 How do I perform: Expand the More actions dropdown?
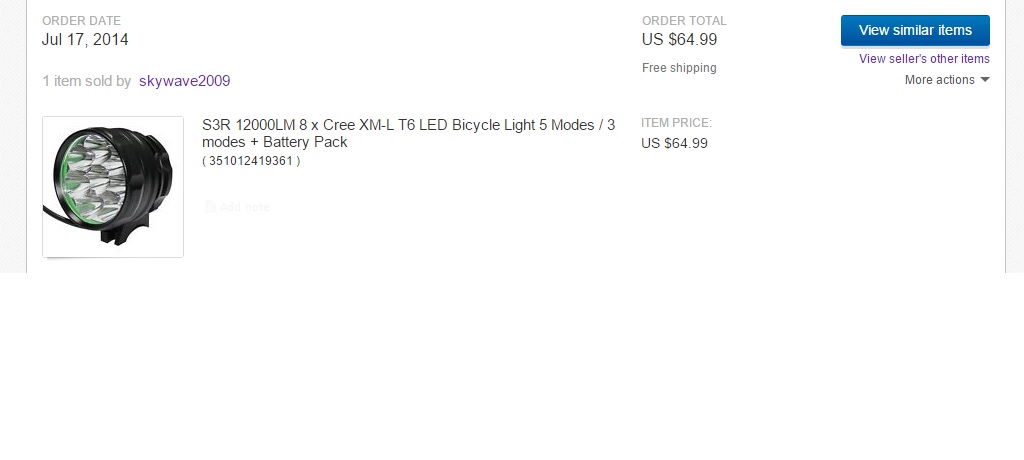coord(946,80)
